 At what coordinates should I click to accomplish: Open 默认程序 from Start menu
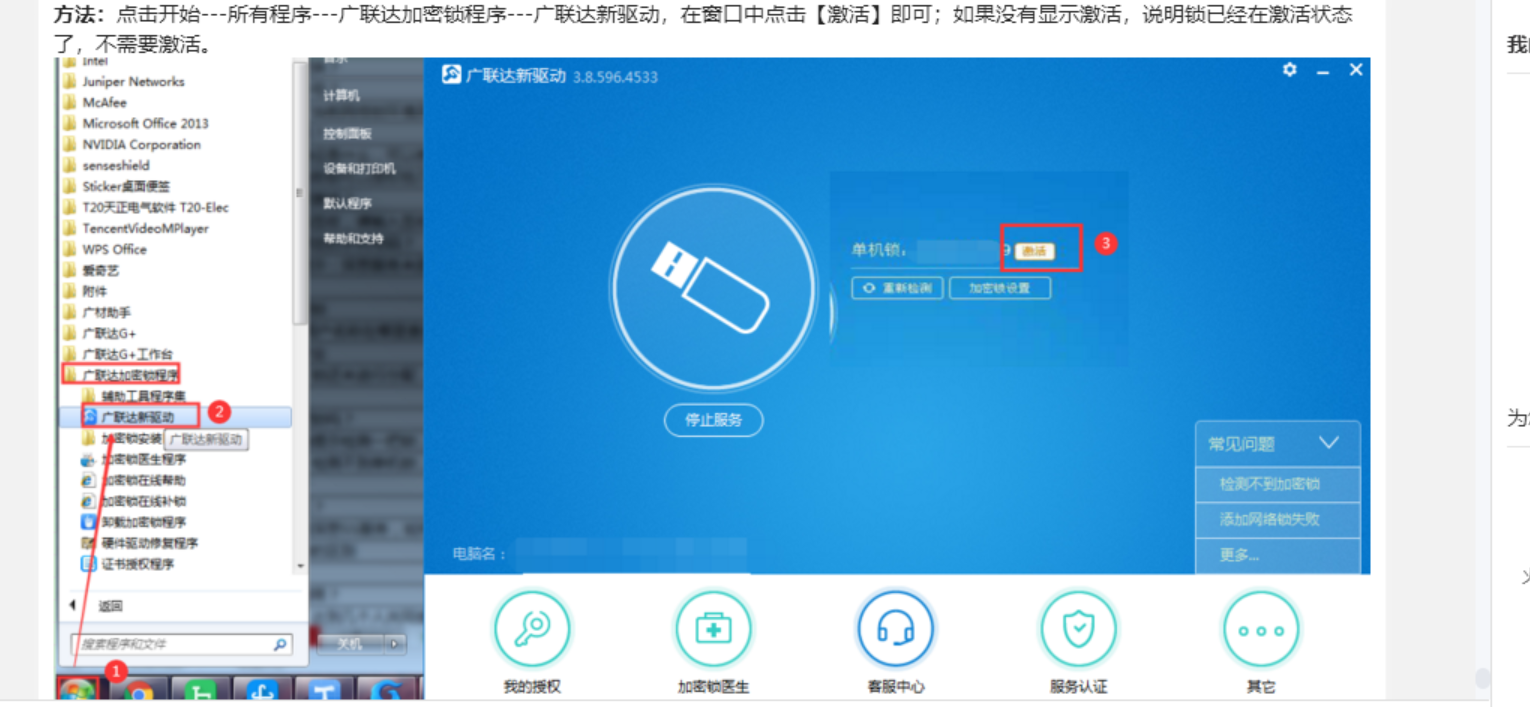point(347,203)
